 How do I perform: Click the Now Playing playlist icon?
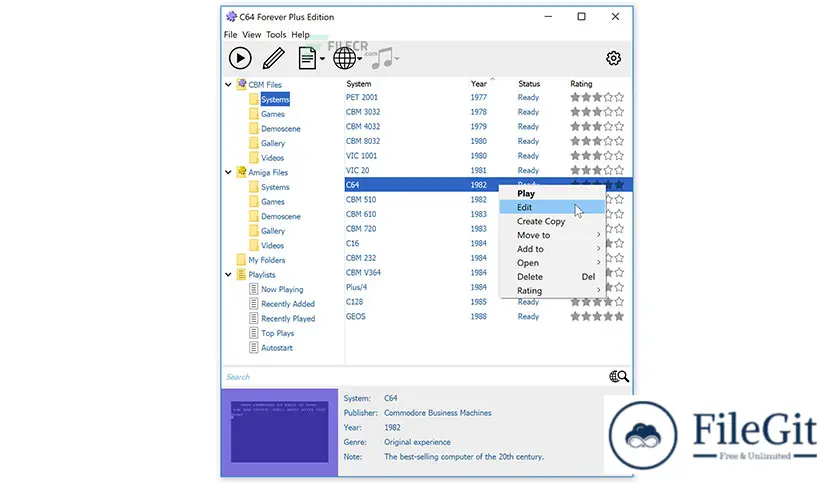[254, 289]
